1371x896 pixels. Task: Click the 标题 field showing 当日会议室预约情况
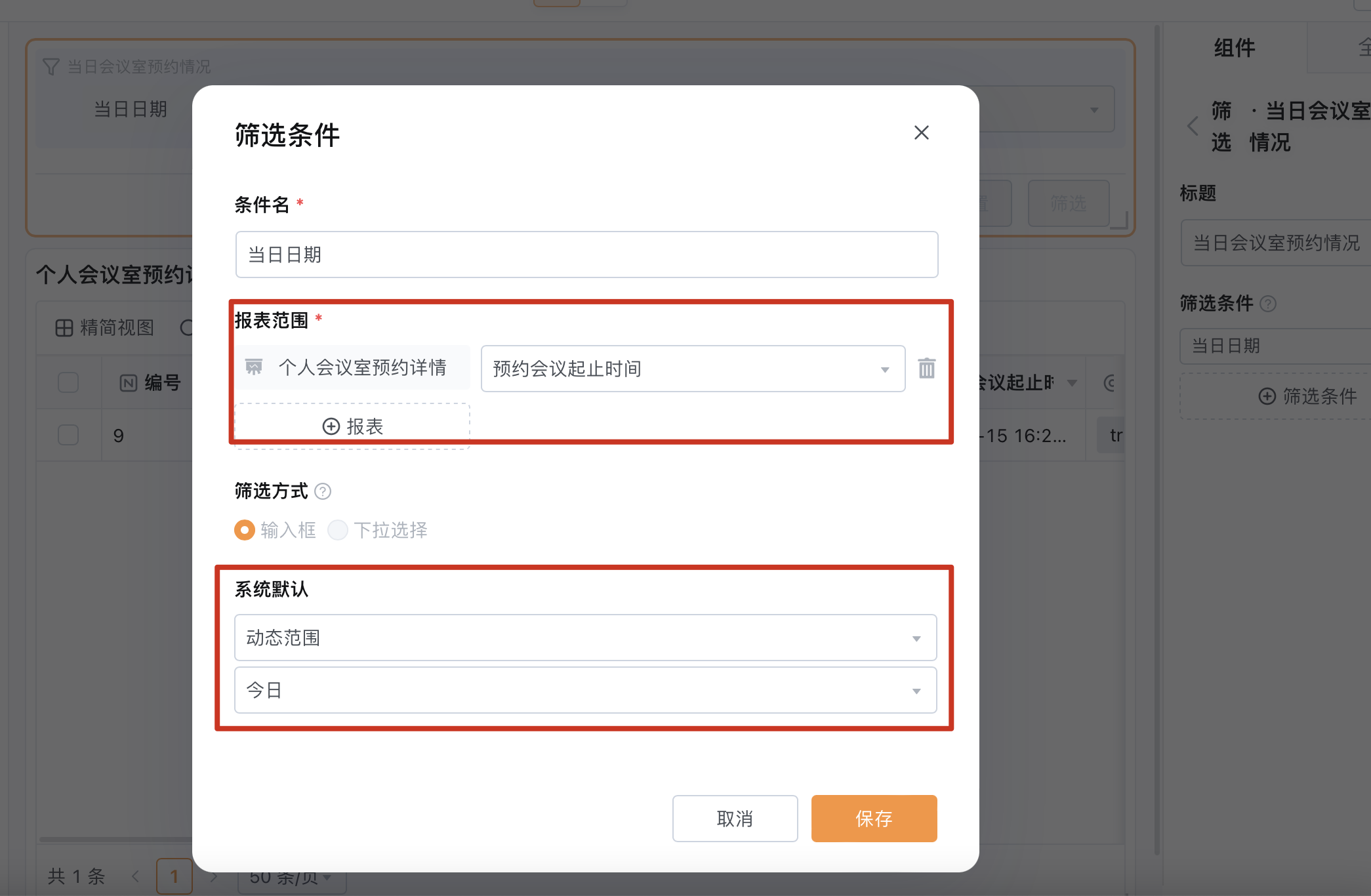click(x=1276, y=243)
